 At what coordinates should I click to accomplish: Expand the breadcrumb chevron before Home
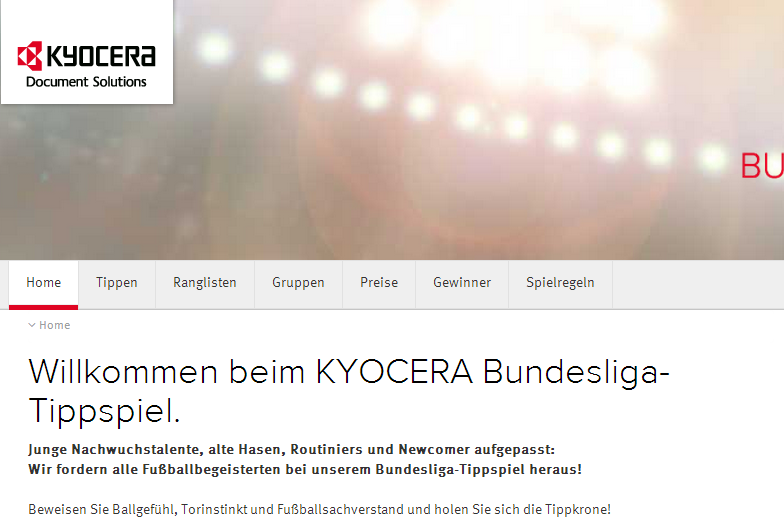pyautogui.click(x=32, y=325)
